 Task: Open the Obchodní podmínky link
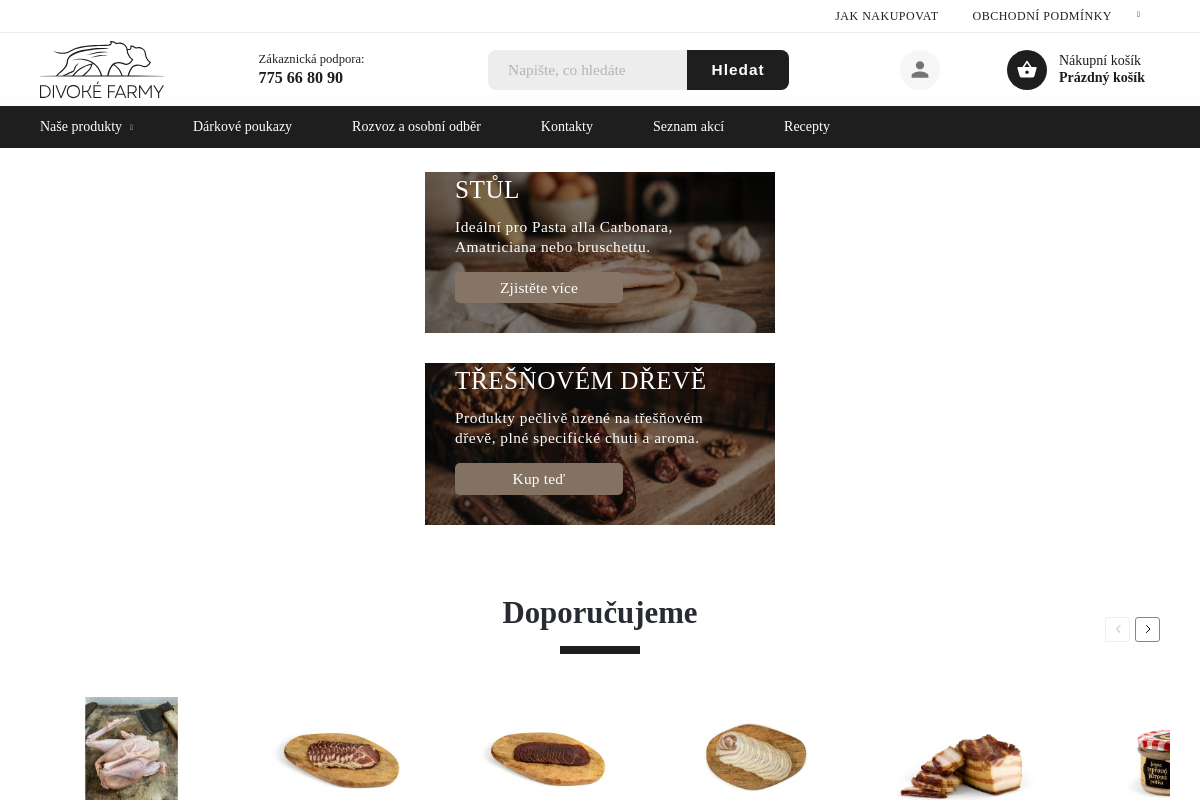pos(1042,16)
